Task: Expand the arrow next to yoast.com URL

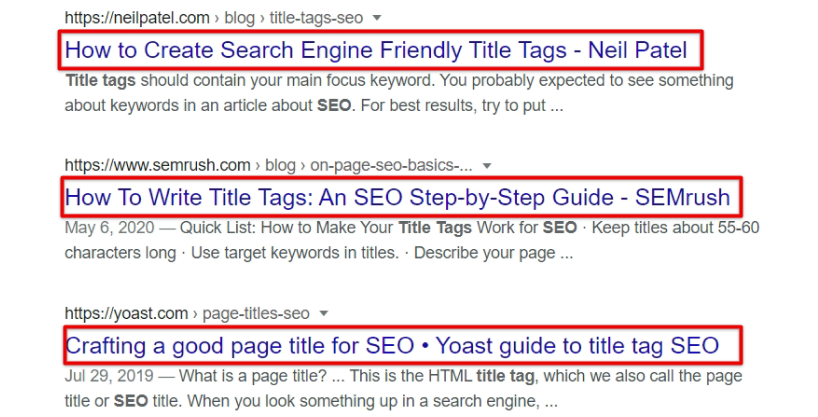Action: (322, 313)
